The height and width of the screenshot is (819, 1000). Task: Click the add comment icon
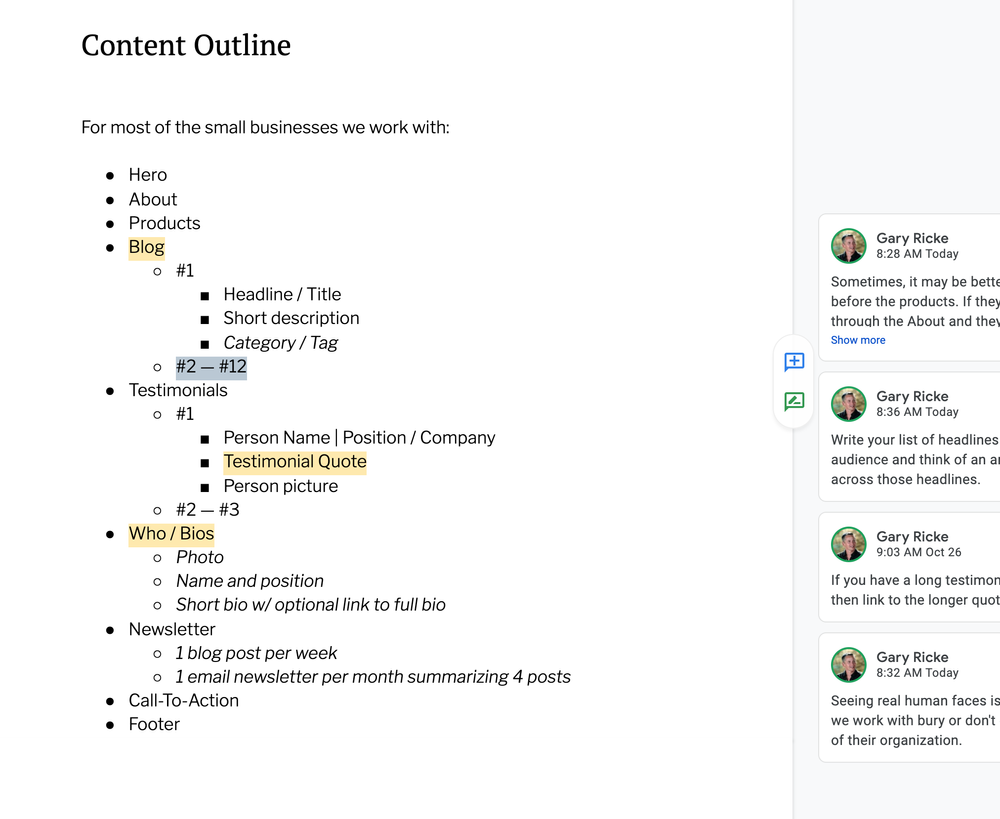click(794, 362)
